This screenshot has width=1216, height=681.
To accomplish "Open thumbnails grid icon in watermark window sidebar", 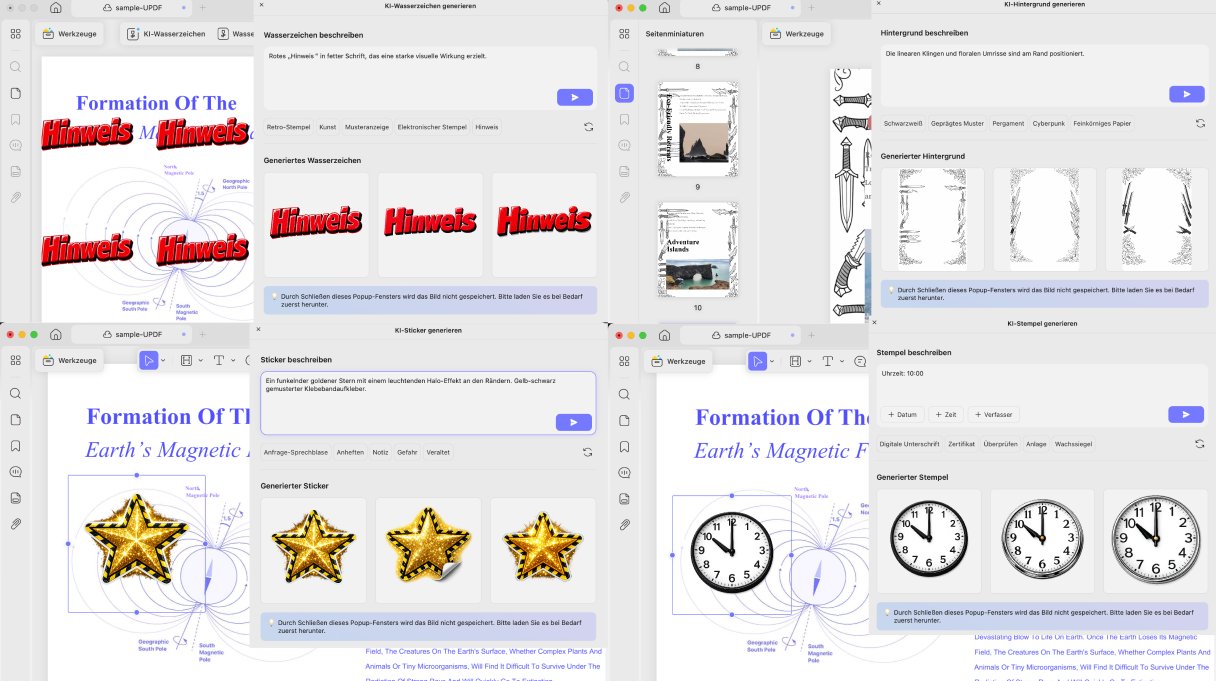I will [x=15, y=34].
